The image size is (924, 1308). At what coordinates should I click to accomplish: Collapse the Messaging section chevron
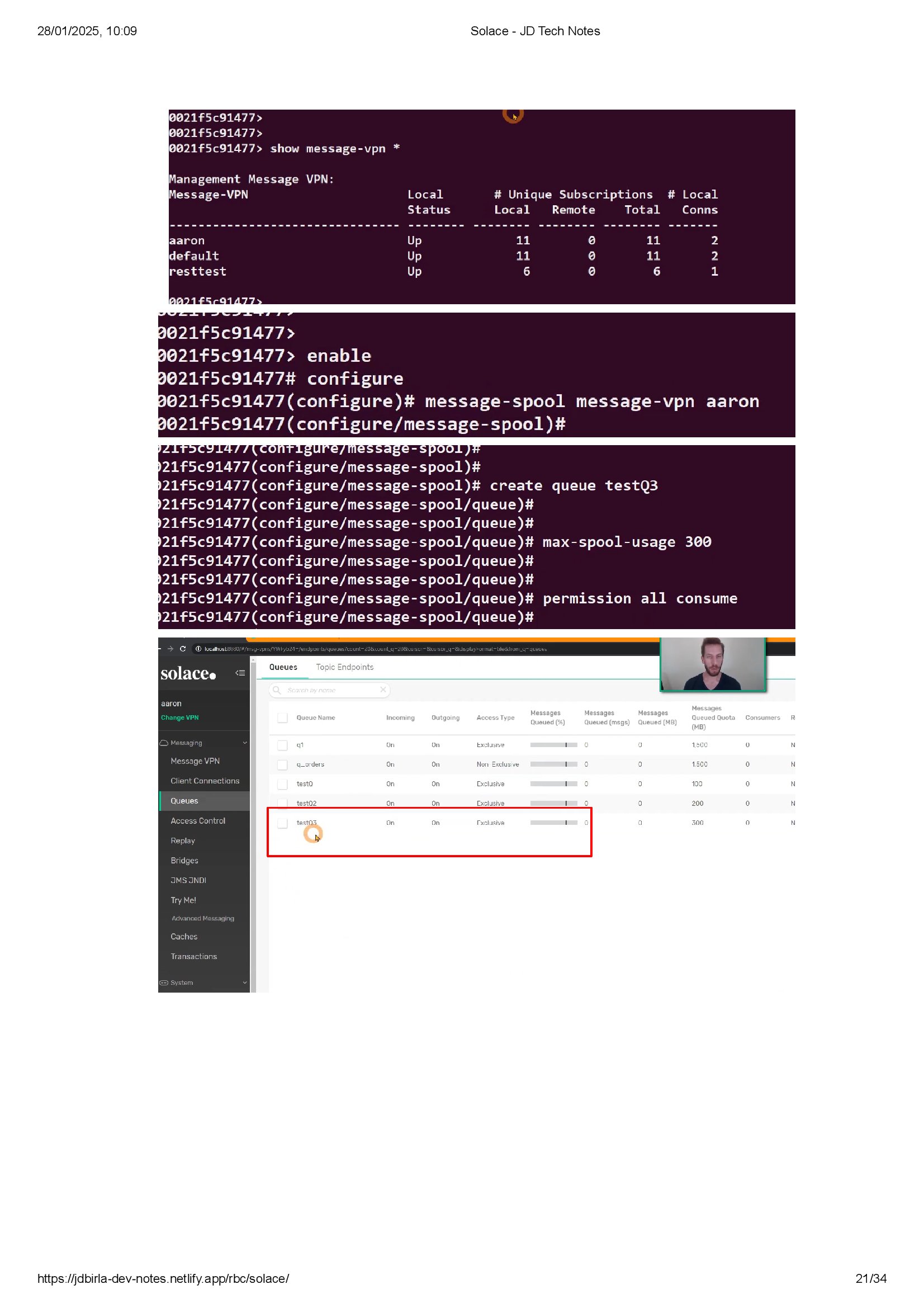tap(245, 743)
